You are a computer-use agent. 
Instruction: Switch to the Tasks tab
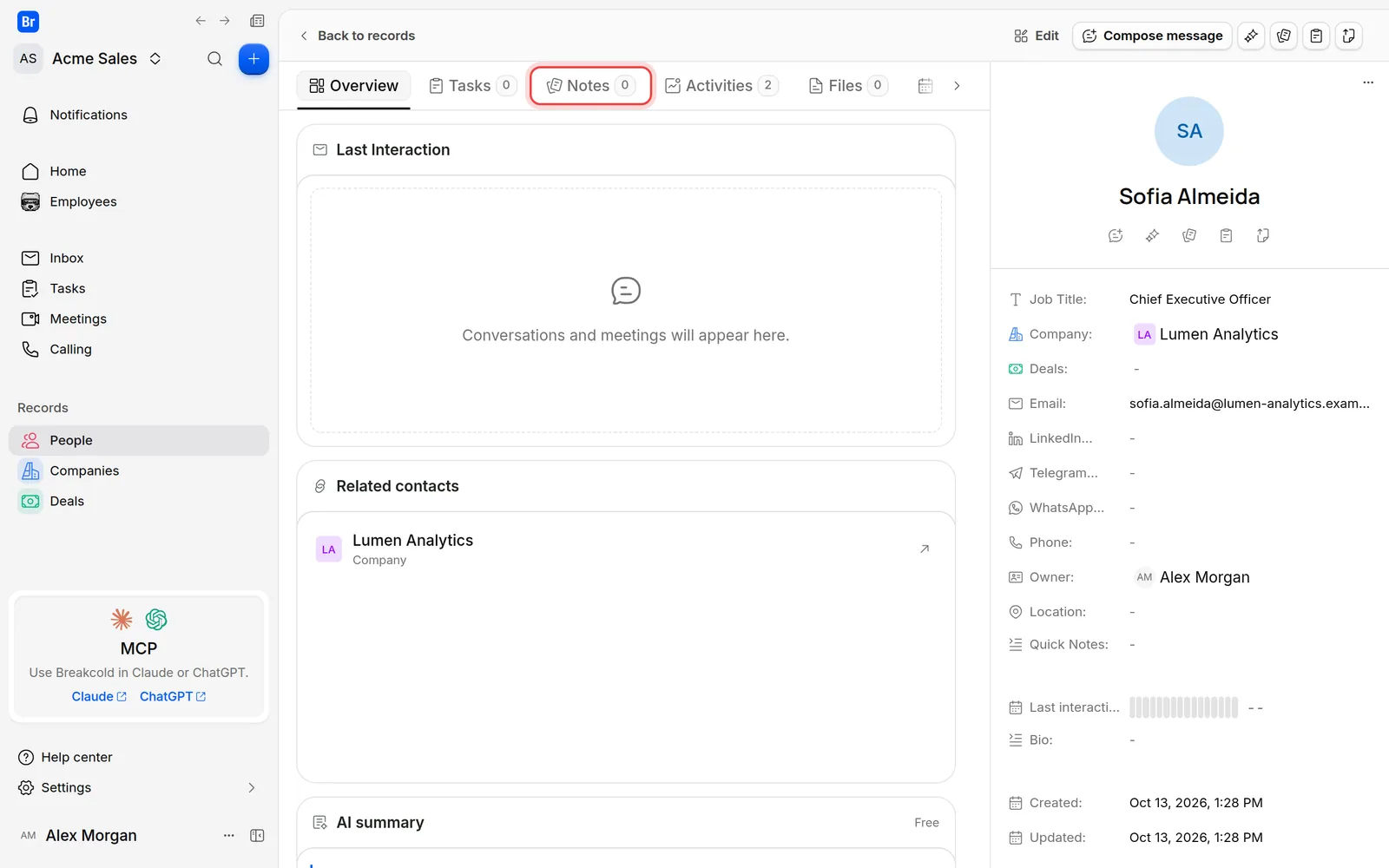473,86
